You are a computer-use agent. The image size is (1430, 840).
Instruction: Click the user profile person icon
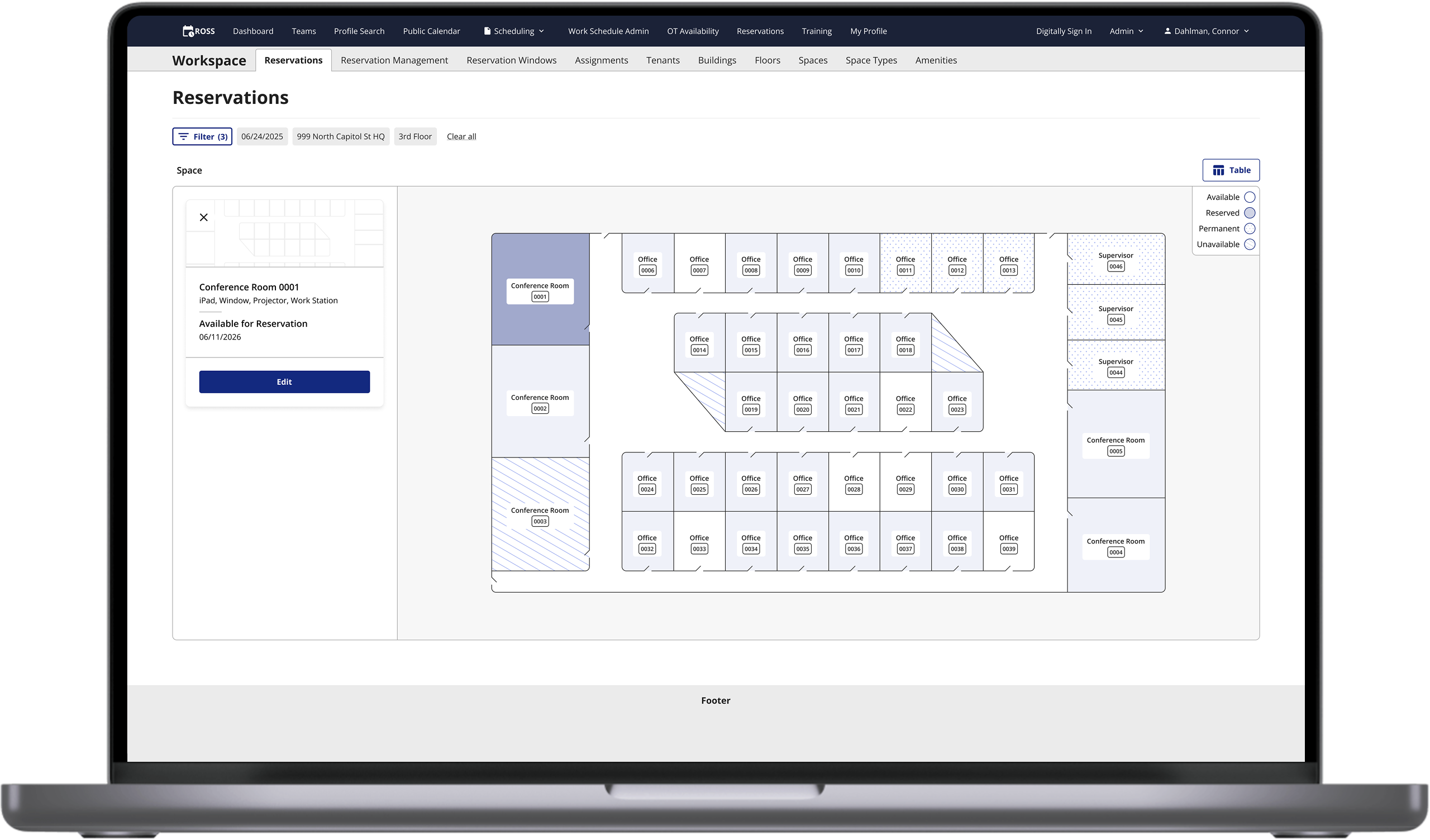tap(1167, 31)
